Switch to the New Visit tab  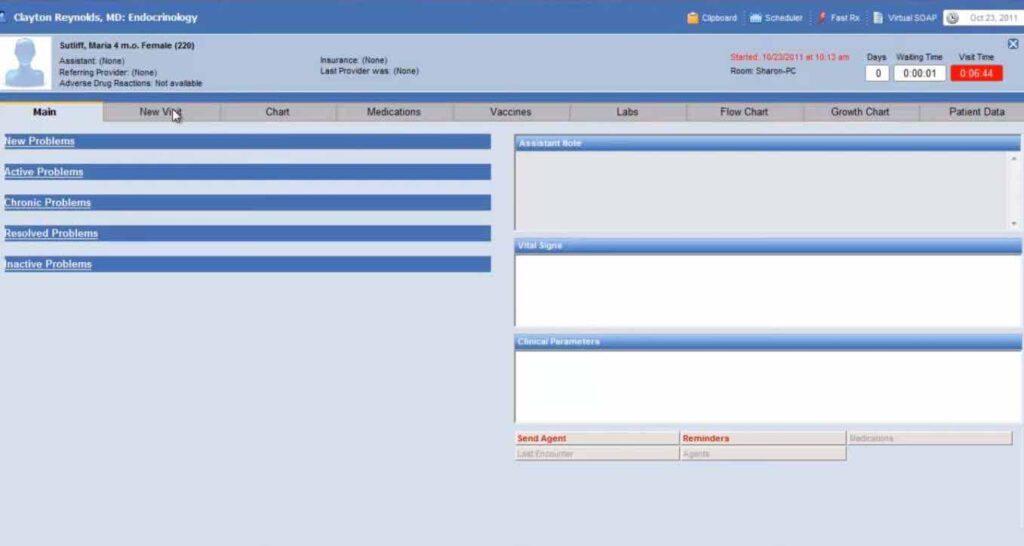pos(161,112)
